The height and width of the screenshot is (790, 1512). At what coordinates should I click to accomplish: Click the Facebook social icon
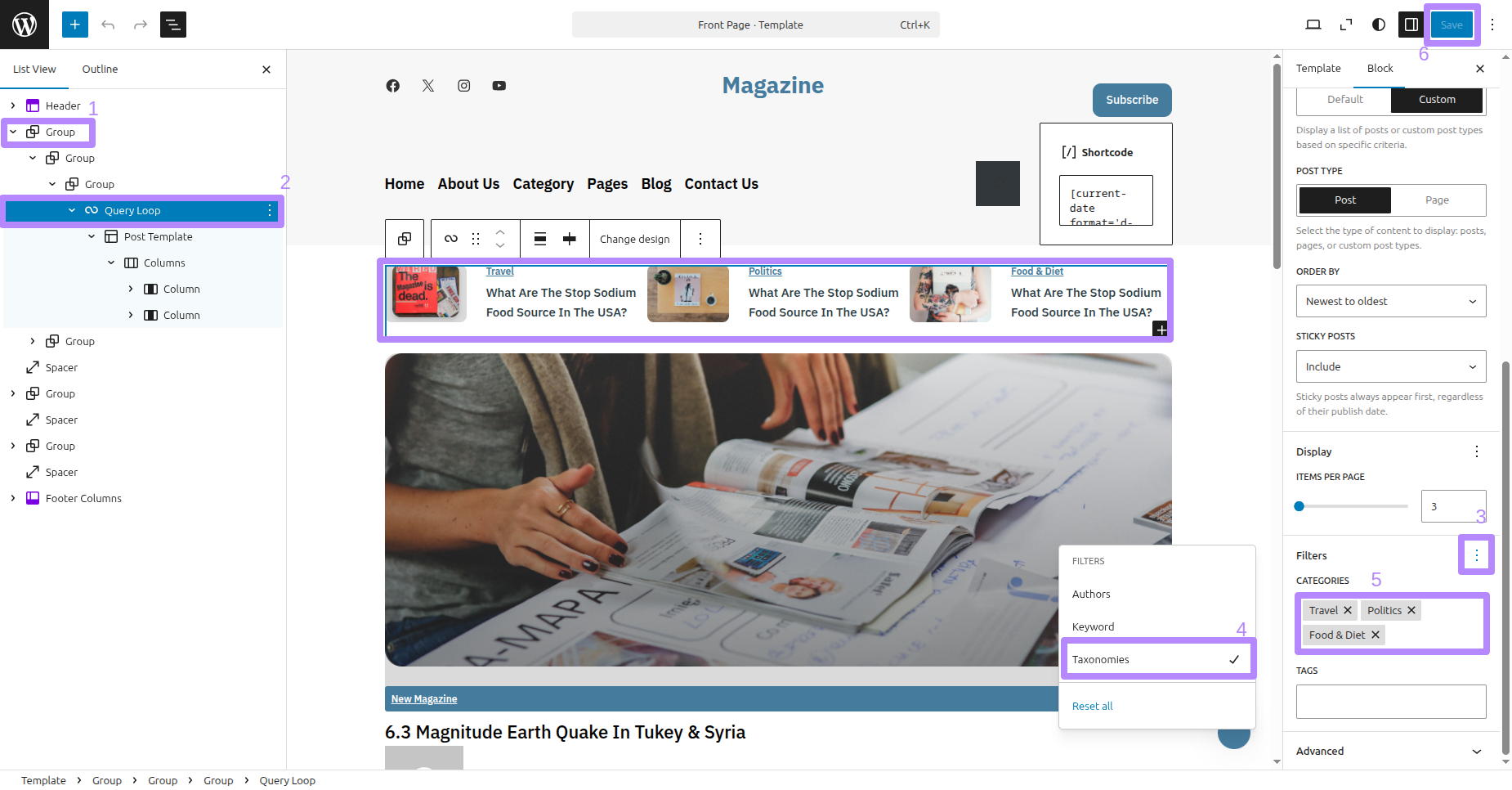[393, 86]
